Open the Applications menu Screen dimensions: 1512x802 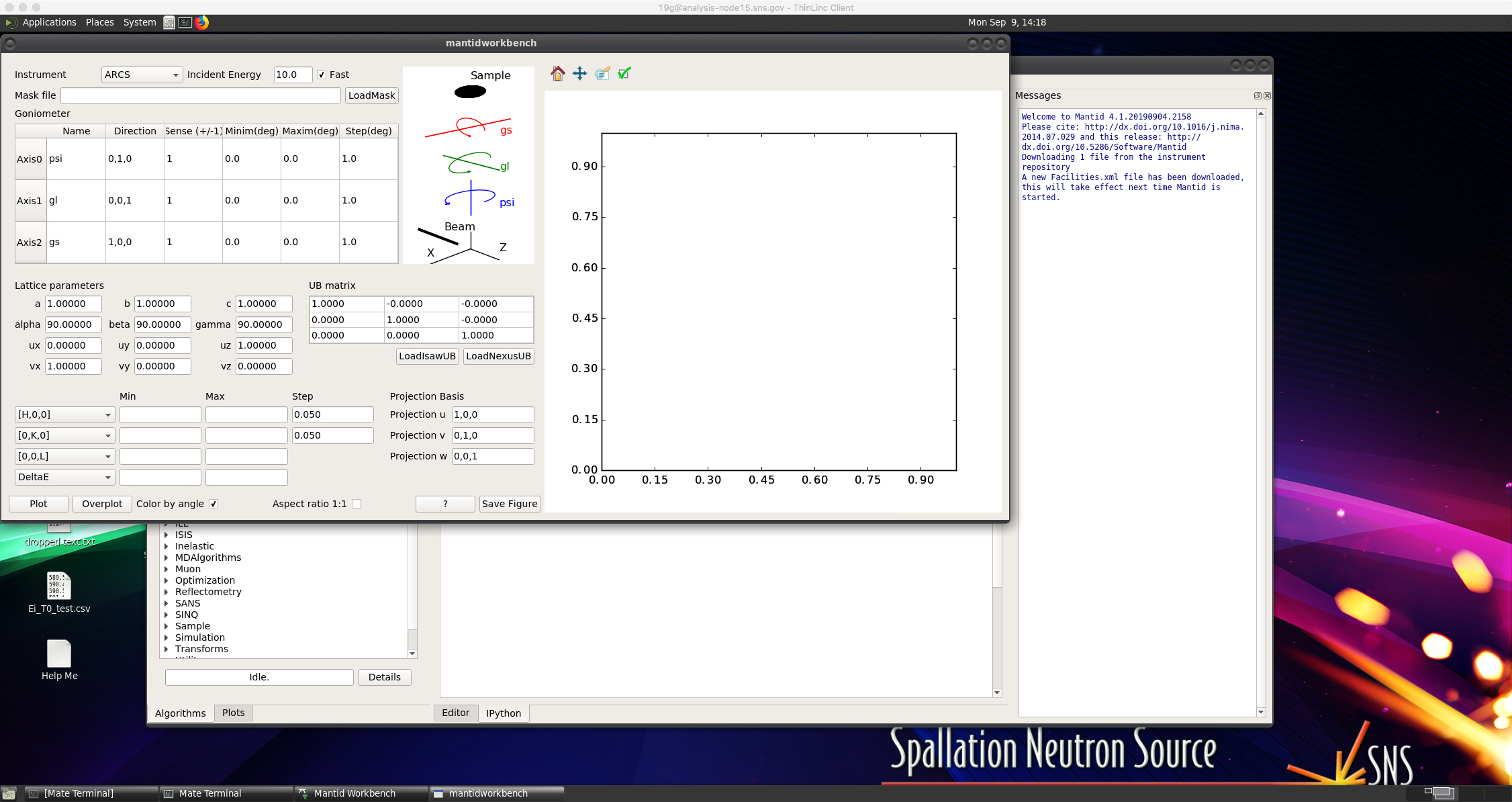(49, 22)
